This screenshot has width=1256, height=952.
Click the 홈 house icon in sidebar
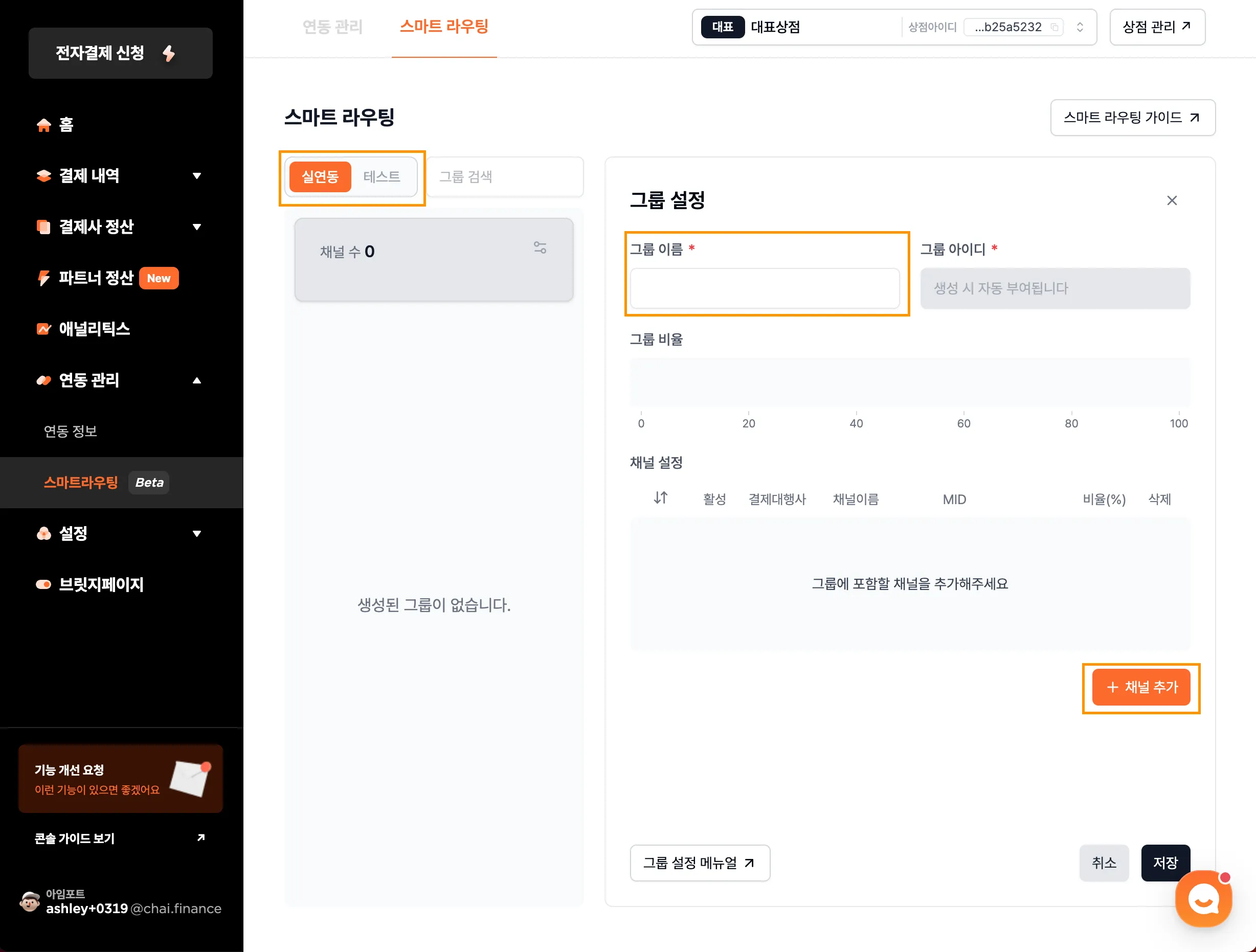tap(43, 125)
